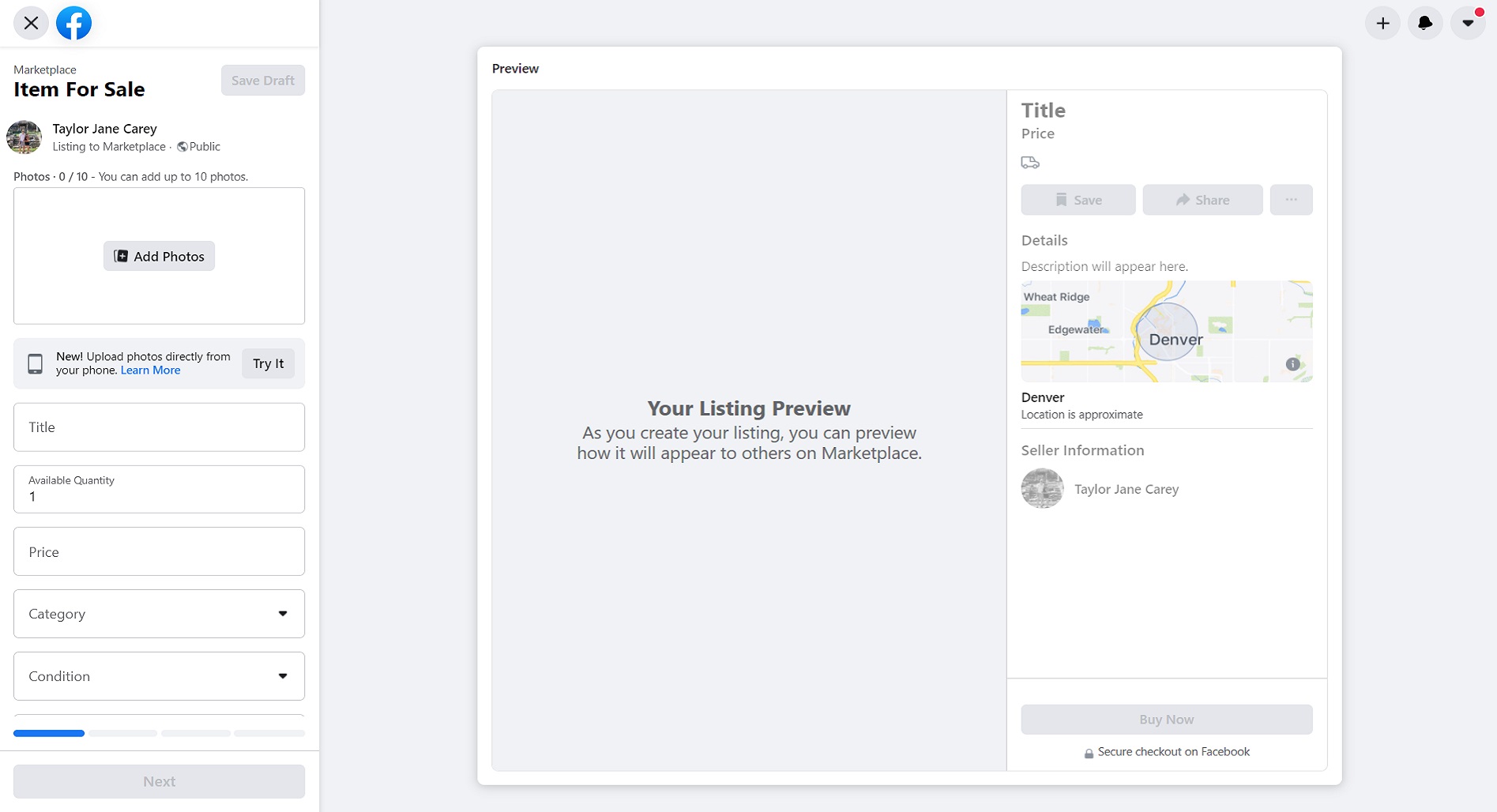The image size is (1497, 812).
Task: Expand the Category dropdown
Action: click(159, 614)
